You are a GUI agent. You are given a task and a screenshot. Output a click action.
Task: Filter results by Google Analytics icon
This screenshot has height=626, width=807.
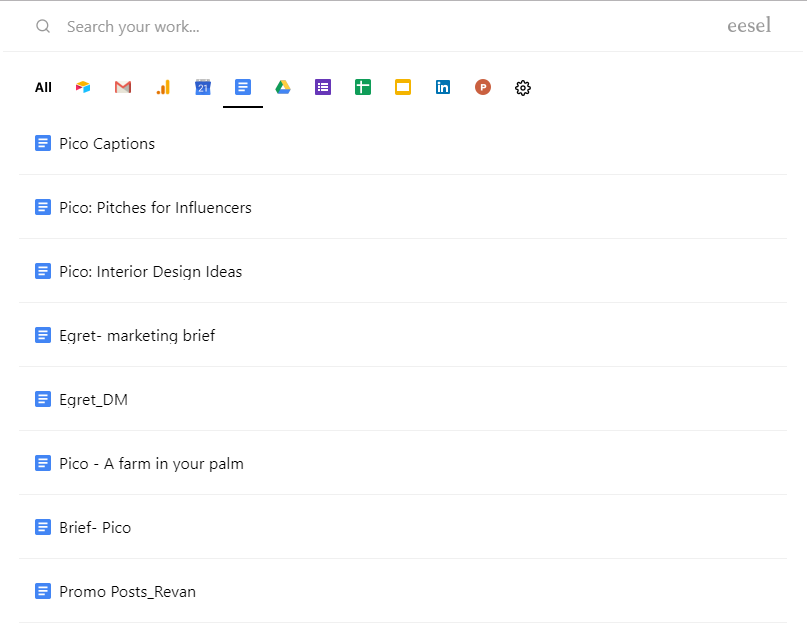[163, 88]
